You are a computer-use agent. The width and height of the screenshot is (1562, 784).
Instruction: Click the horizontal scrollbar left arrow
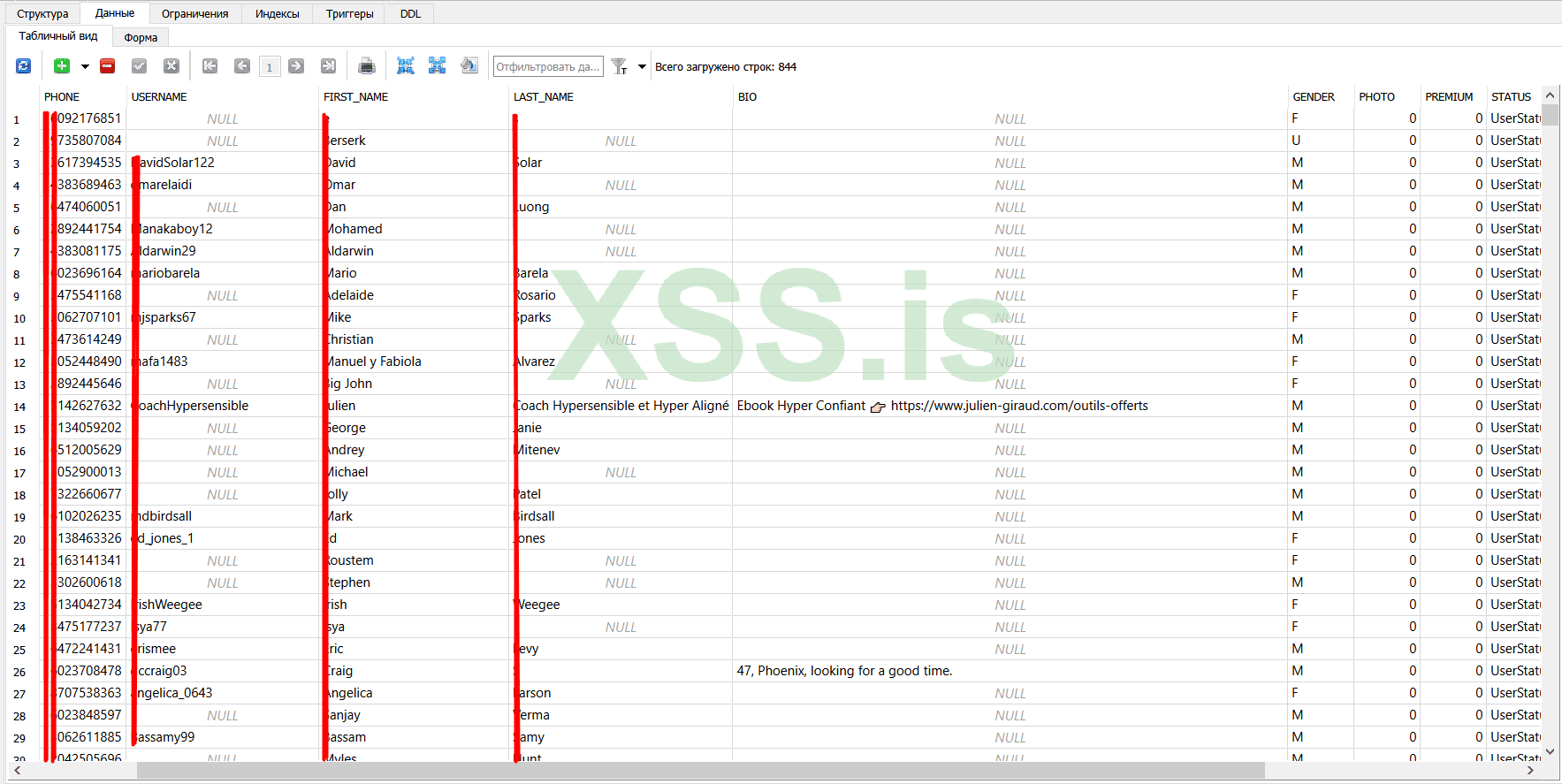point(16,771)
